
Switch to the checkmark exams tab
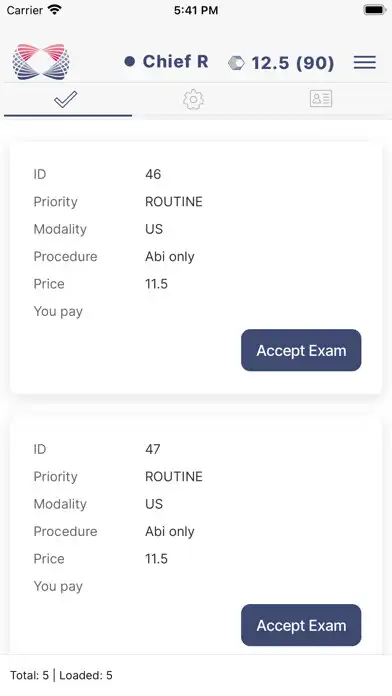[66, 99]
